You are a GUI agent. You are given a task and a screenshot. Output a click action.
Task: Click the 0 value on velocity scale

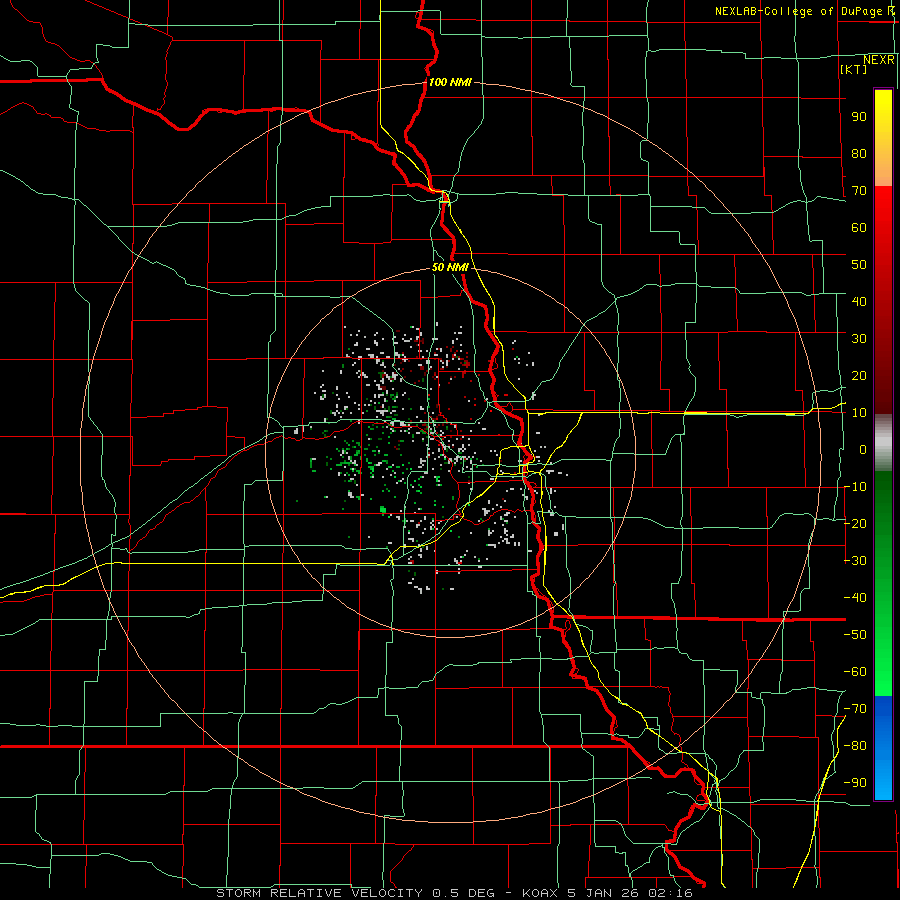point(863,450)
